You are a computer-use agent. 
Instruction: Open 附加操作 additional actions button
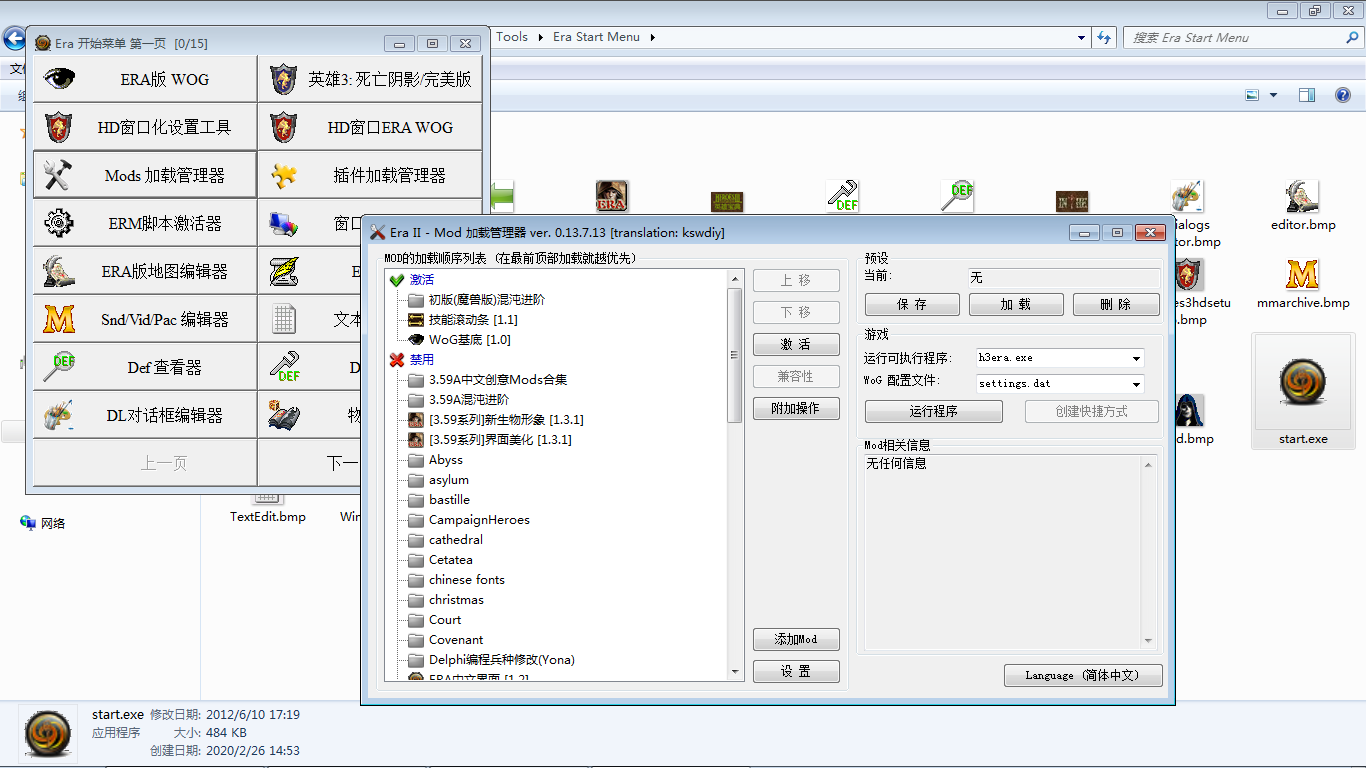point(796,408)
